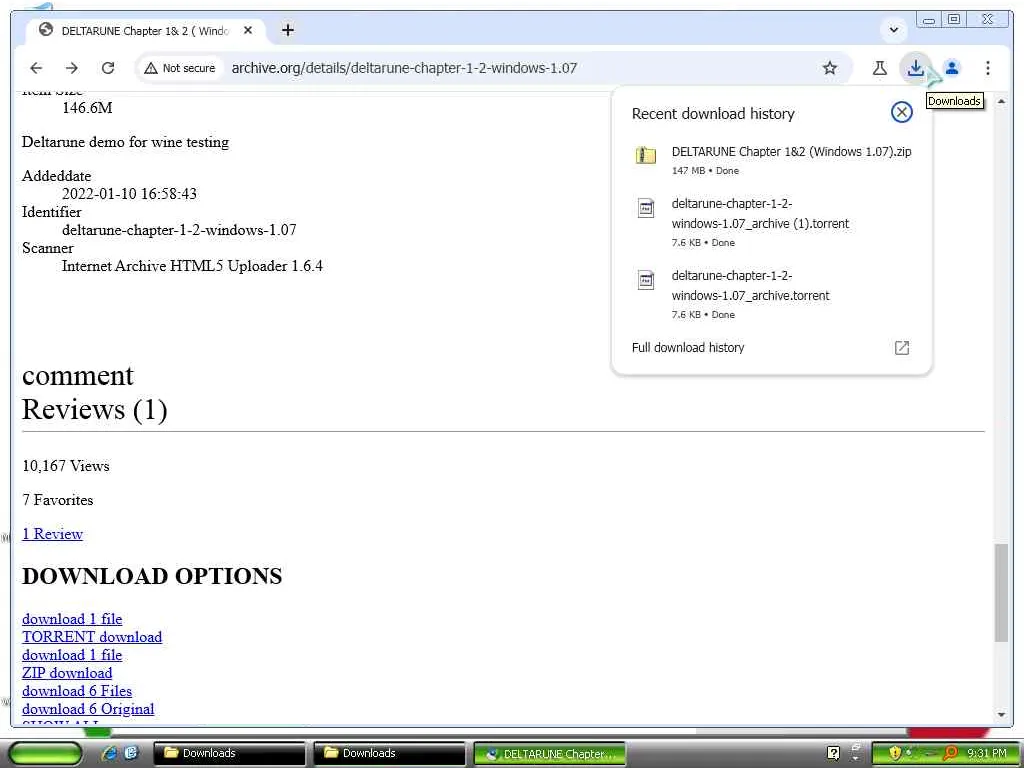The height and width of the screenshot is (768, 1024).
Task: Click the help question mark tray icon
Action: pyautogui.click(x=833, y=753)
